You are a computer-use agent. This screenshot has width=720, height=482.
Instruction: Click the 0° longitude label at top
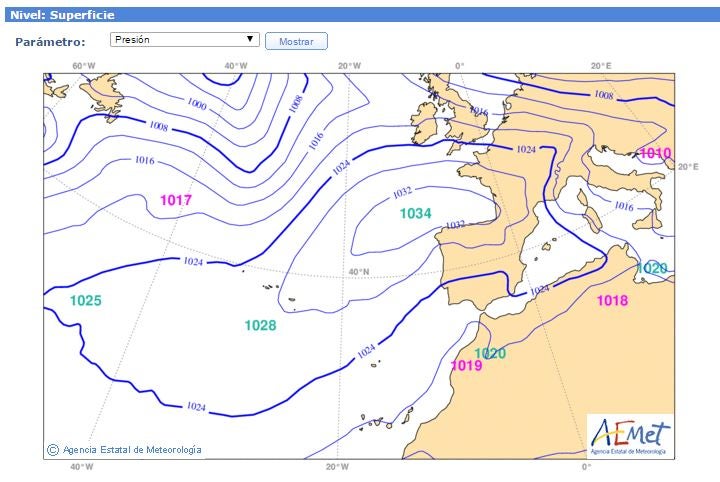tap(460, 66)
